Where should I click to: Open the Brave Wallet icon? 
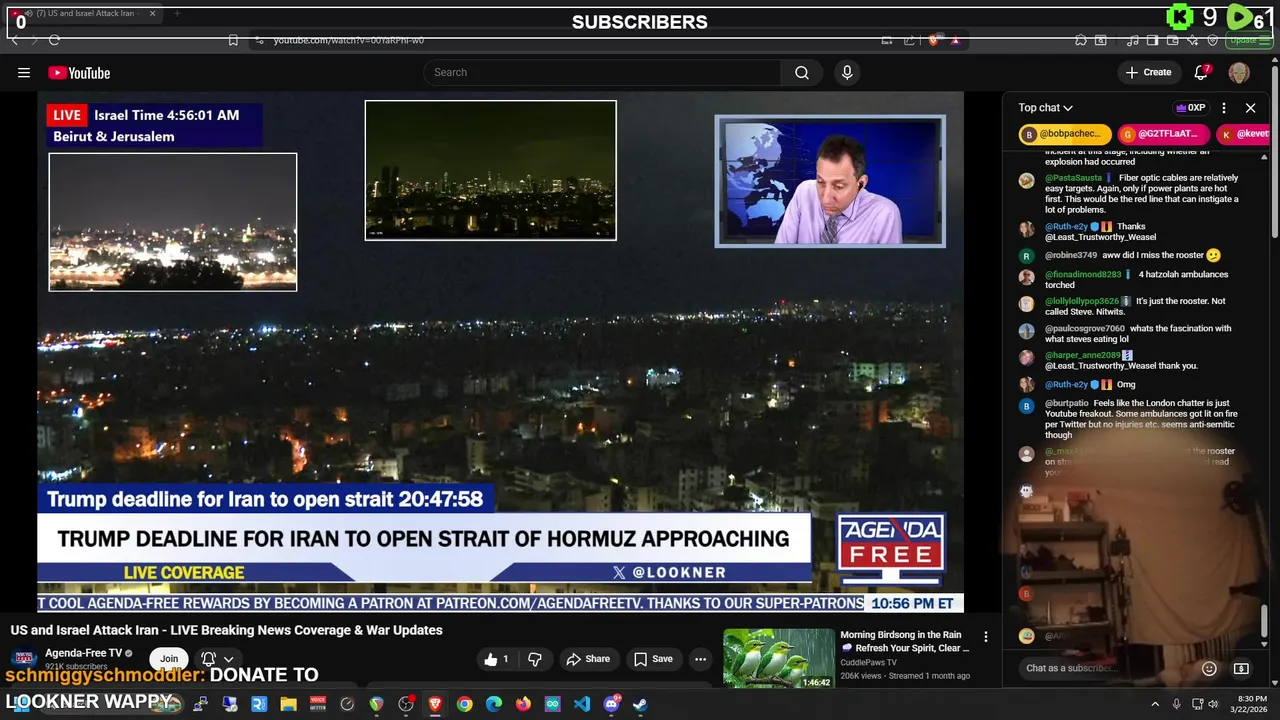click(x=1172, y=40)
